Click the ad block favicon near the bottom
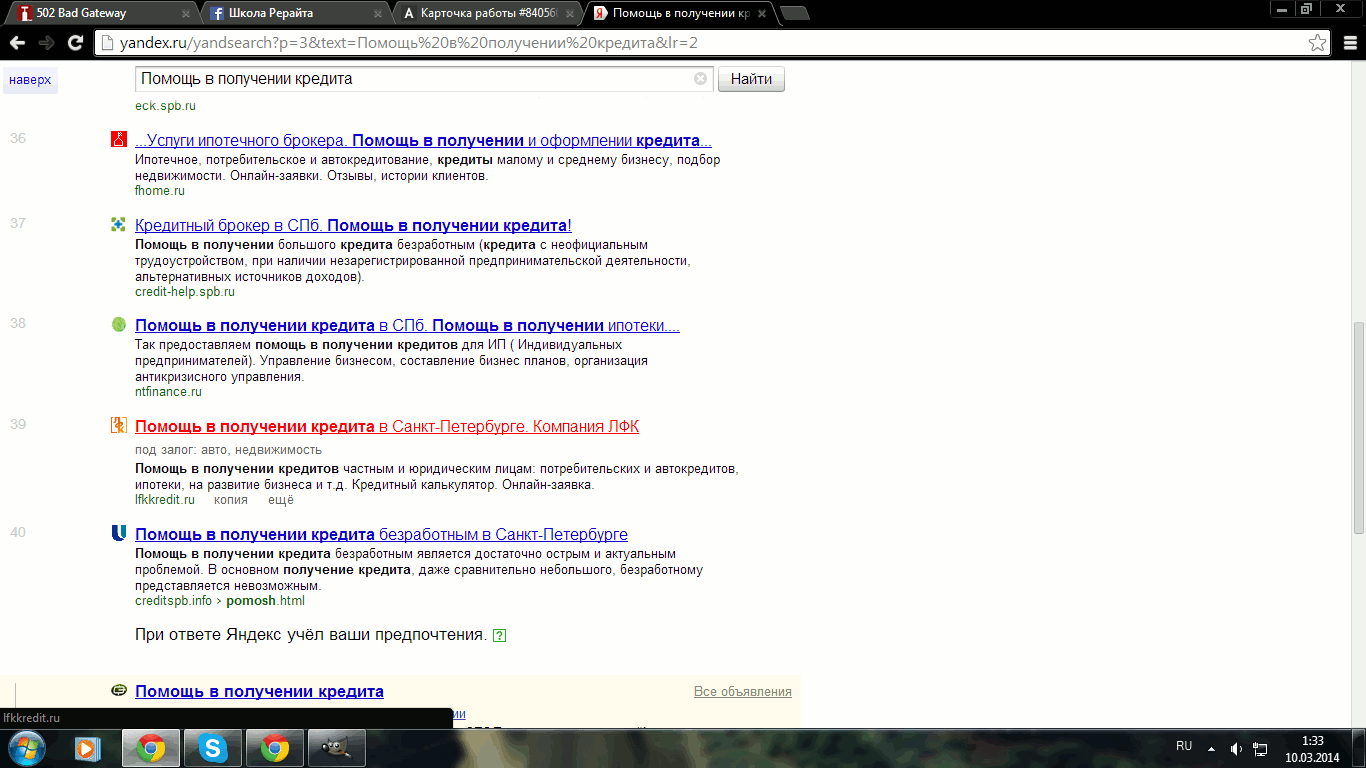This screenshot has width=1366, height=768. [119, 691]
